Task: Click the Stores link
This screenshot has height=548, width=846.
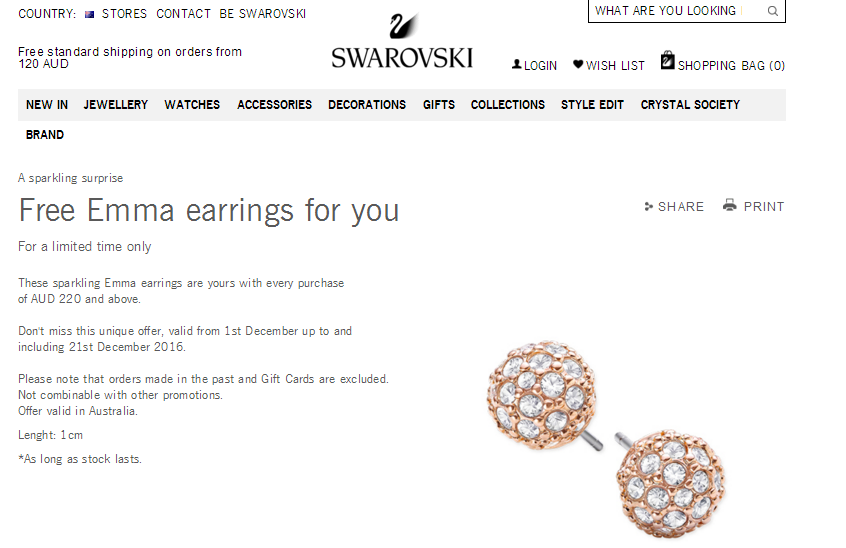Action: coord(124,14)
